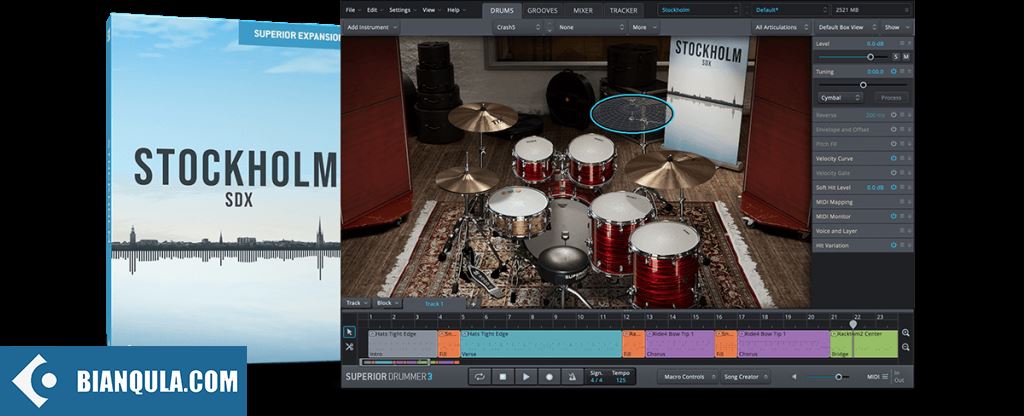Enable the Pitch FX property
This screenshot has height=416, width=1024.
893,144
